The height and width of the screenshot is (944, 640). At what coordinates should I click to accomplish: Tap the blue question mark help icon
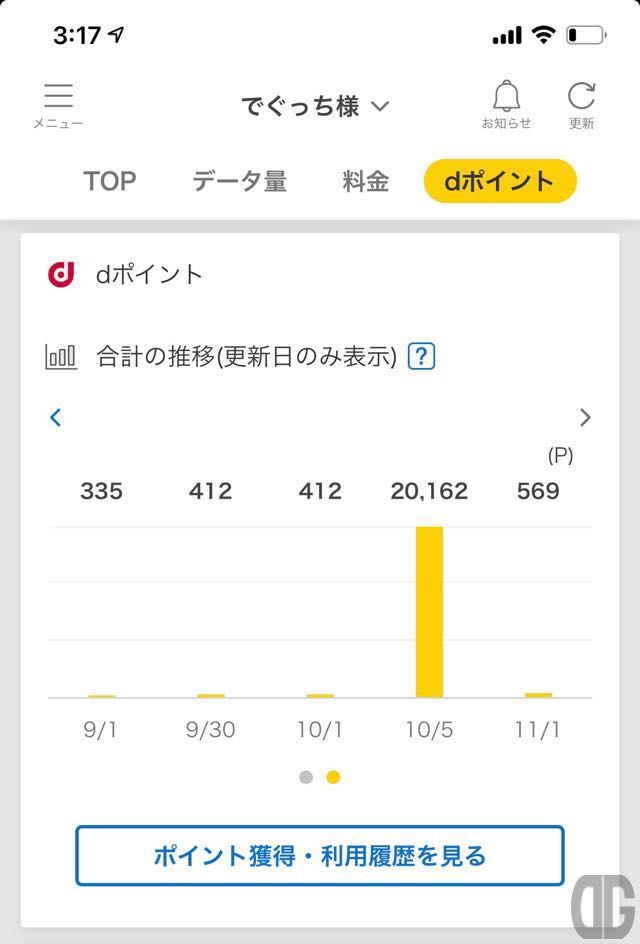pyautogui.click(x=421, y=356)
